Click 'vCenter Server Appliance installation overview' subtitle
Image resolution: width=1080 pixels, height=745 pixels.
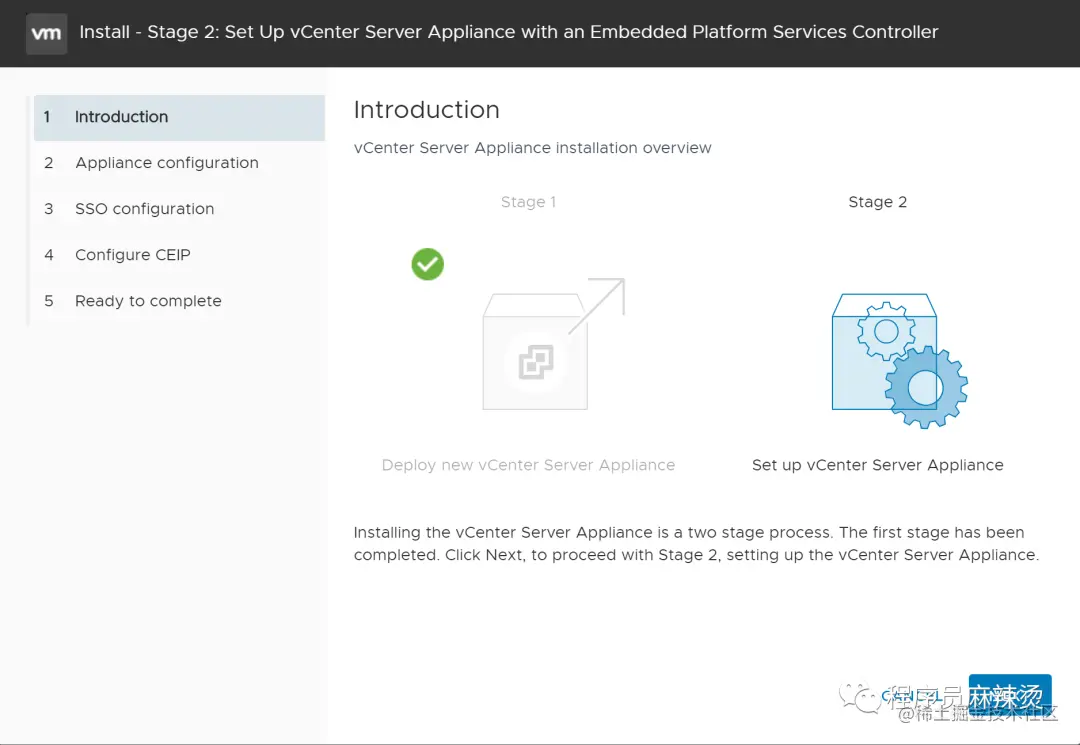532,148
